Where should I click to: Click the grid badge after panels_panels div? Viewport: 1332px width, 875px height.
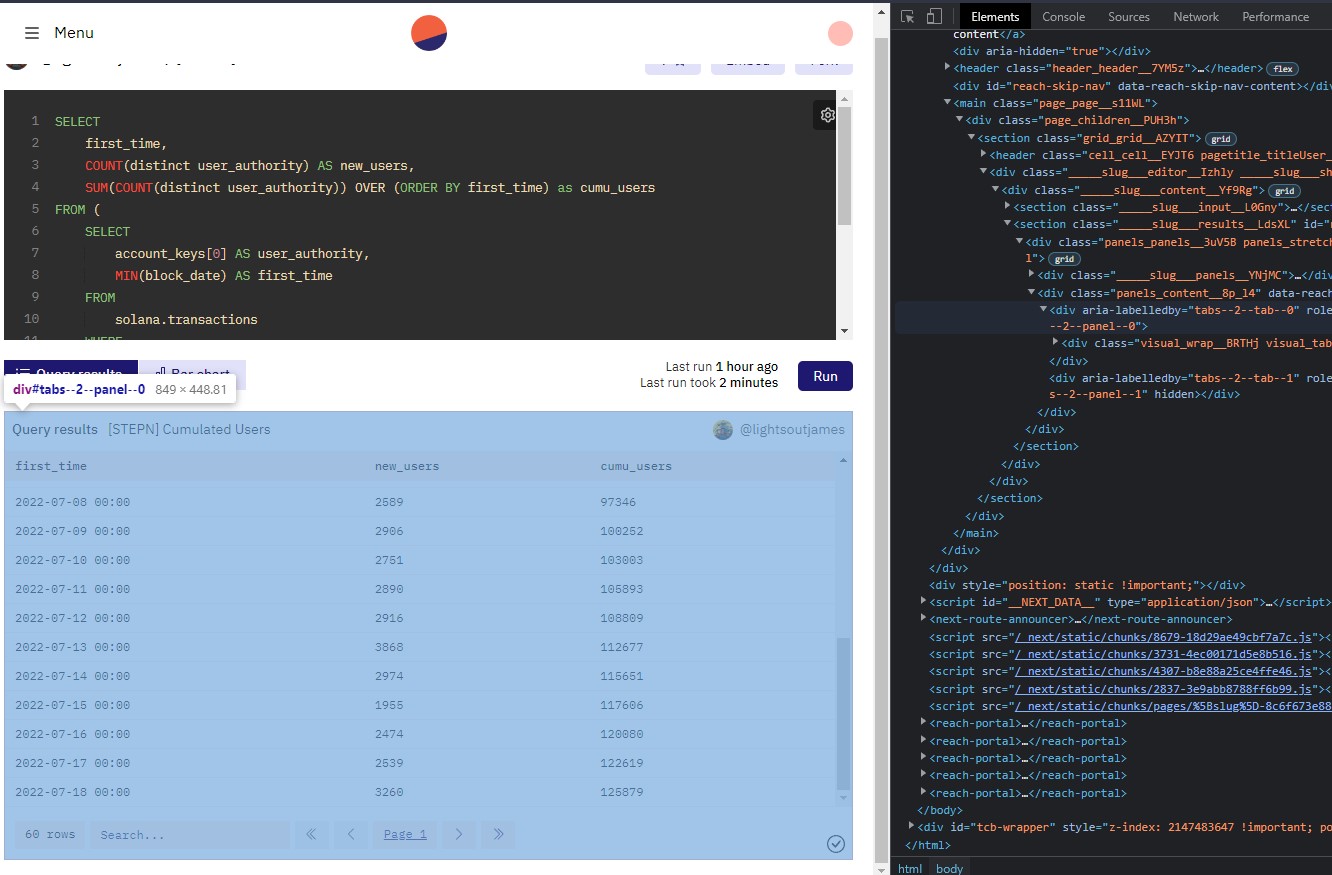(x=1063, y=259)
